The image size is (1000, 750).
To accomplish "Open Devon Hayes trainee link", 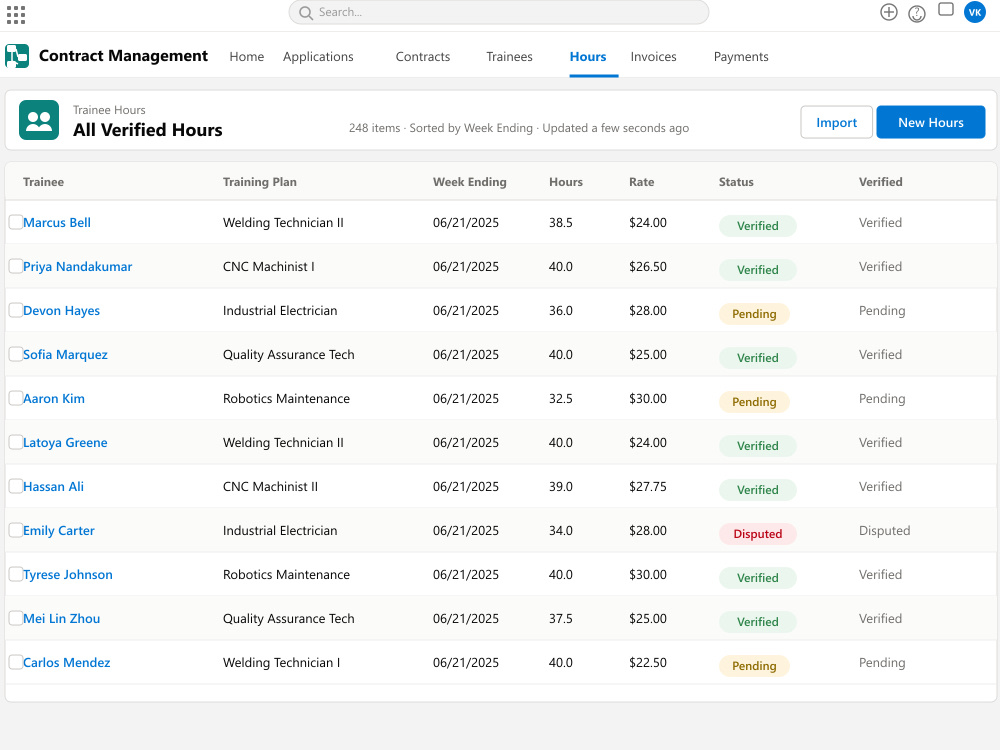I will point(61,311).
